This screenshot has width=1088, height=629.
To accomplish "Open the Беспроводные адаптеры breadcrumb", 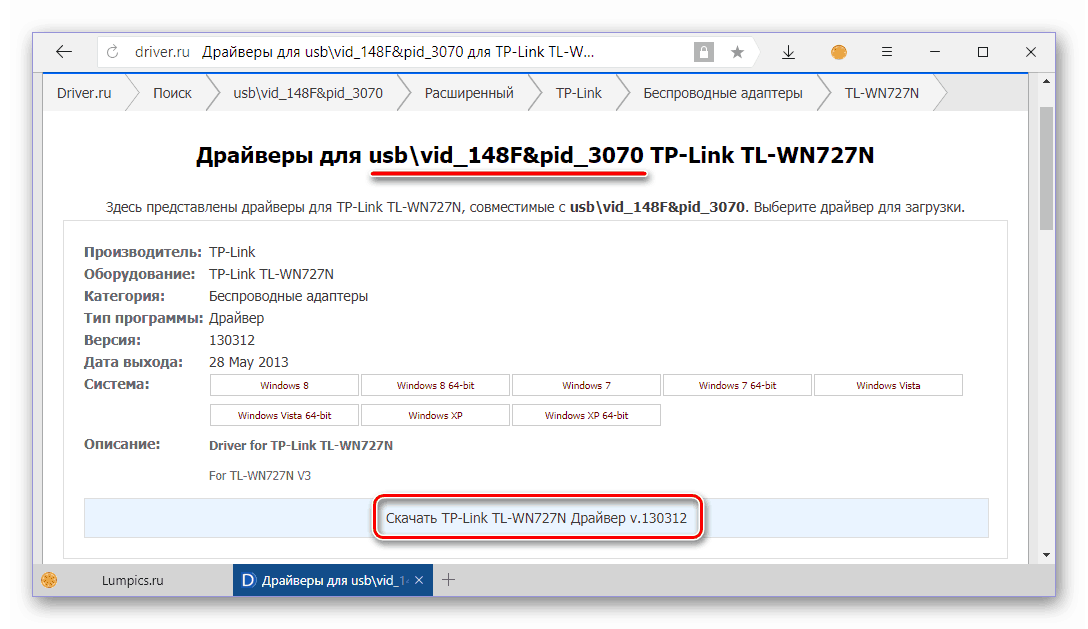I will [x=723, y=93].
